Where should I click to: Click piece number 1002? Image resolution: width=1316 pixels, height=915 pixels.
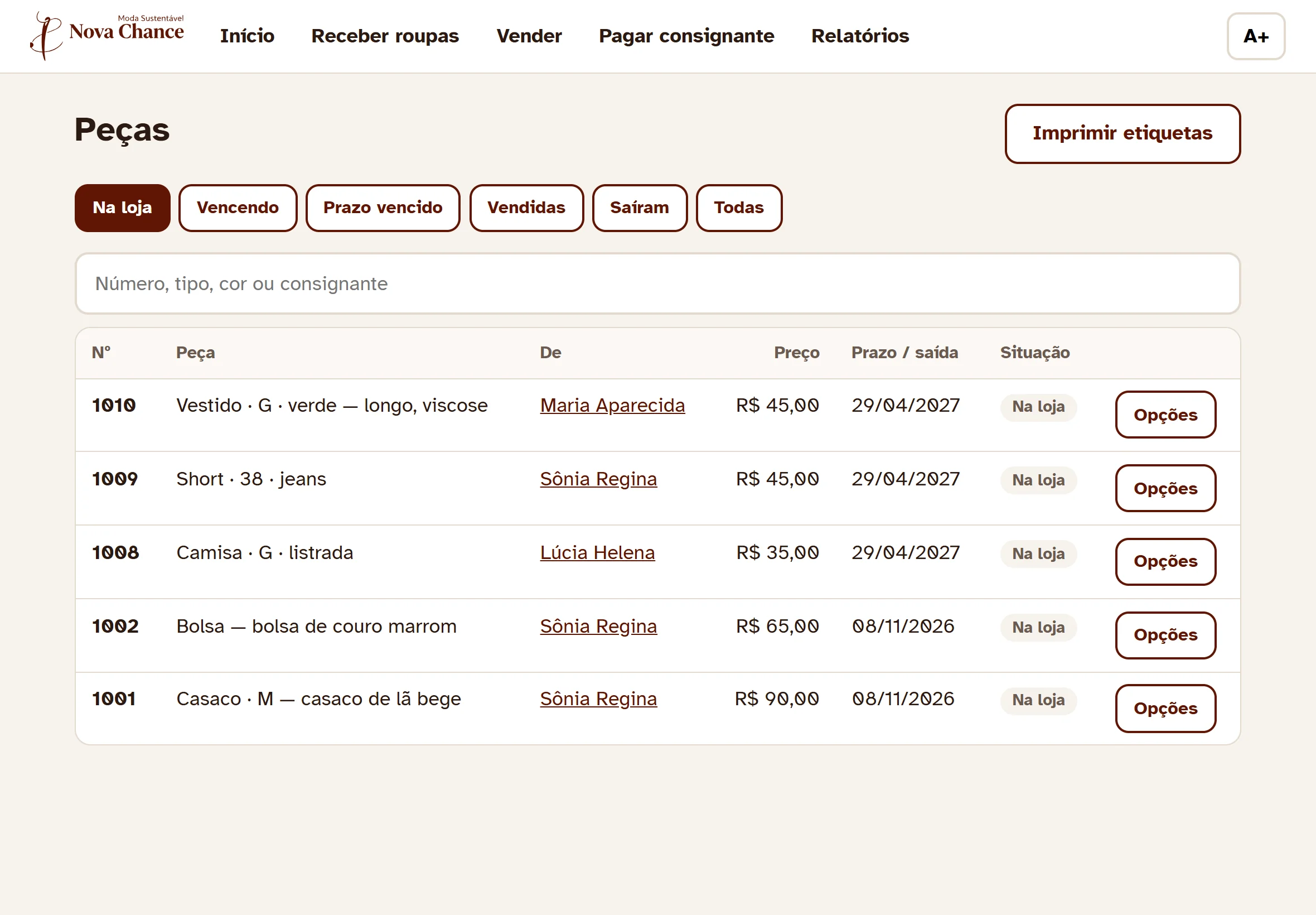coord(115,626)
